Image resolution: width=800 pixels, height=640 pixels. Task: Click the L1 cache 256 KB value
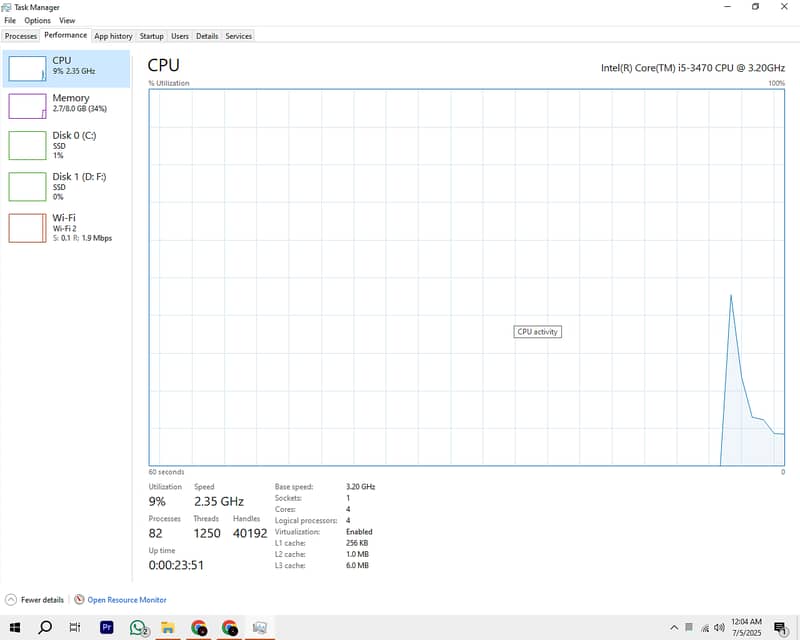[x=357, y=543]
